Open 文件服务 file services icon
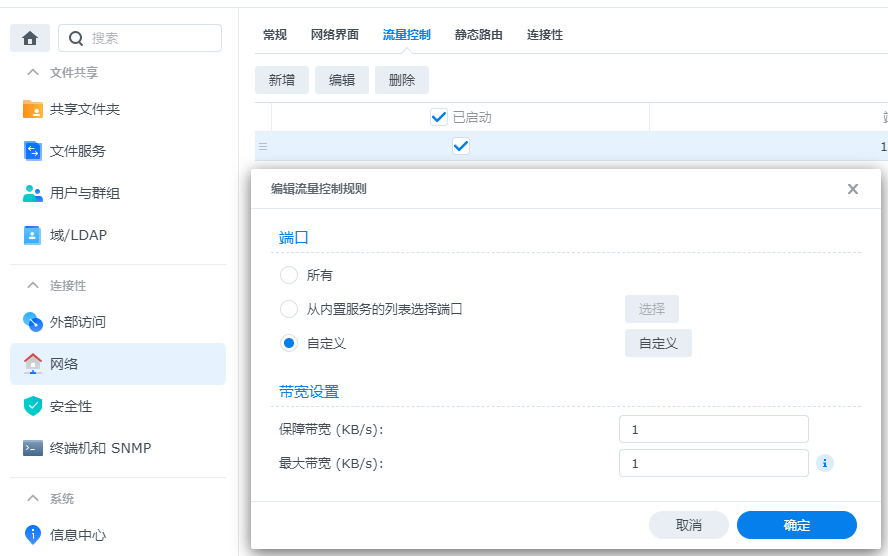Screen dimensions: 888x556 (33, 151)
